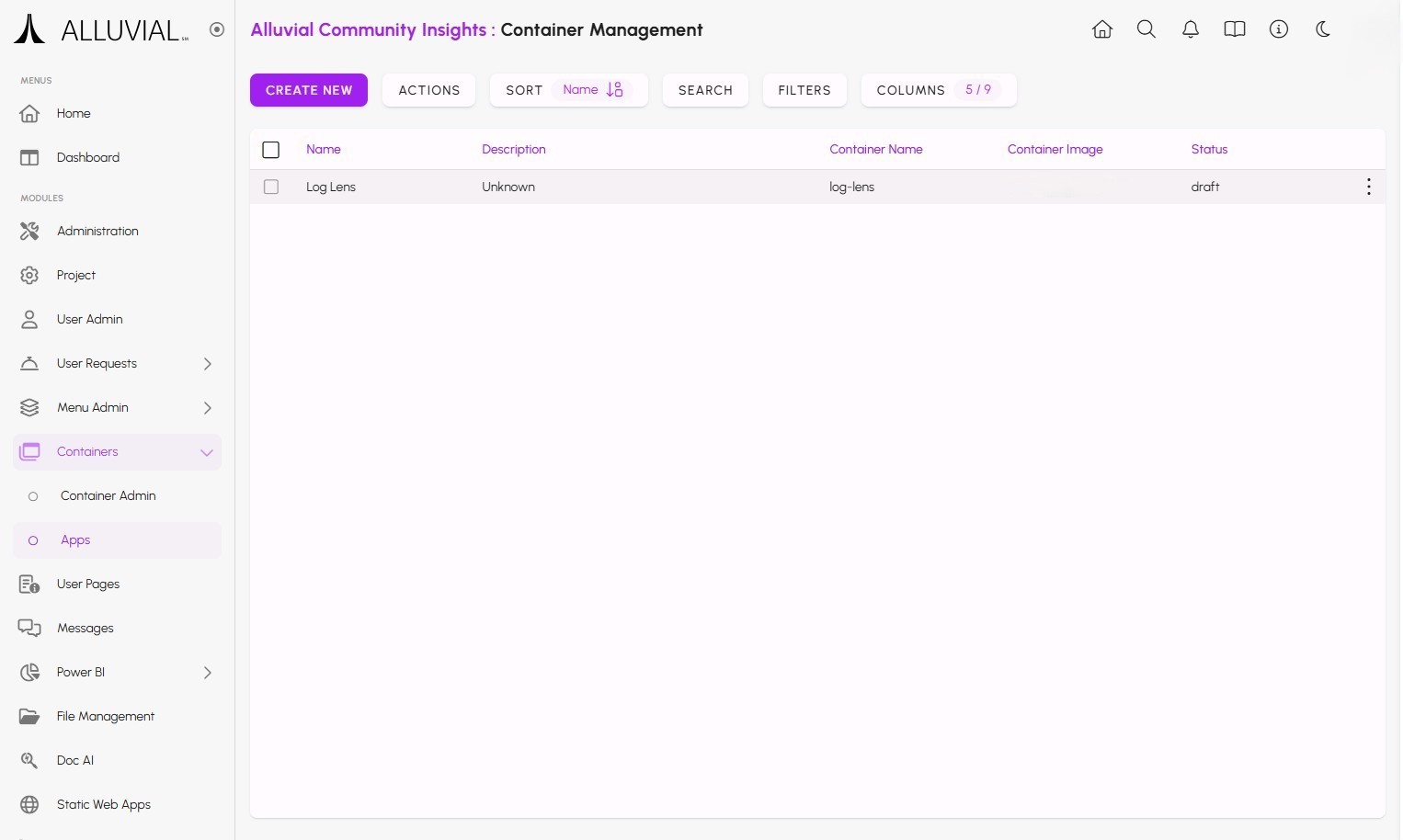The width and height of the screenshot is (1403, 840).
Task: Open the header Home icon
Action: (1102, 29)
